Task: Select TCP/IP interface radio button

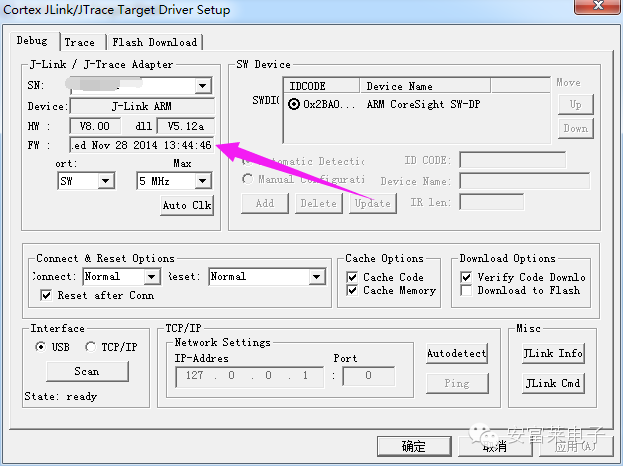Action: coord(90,347)
